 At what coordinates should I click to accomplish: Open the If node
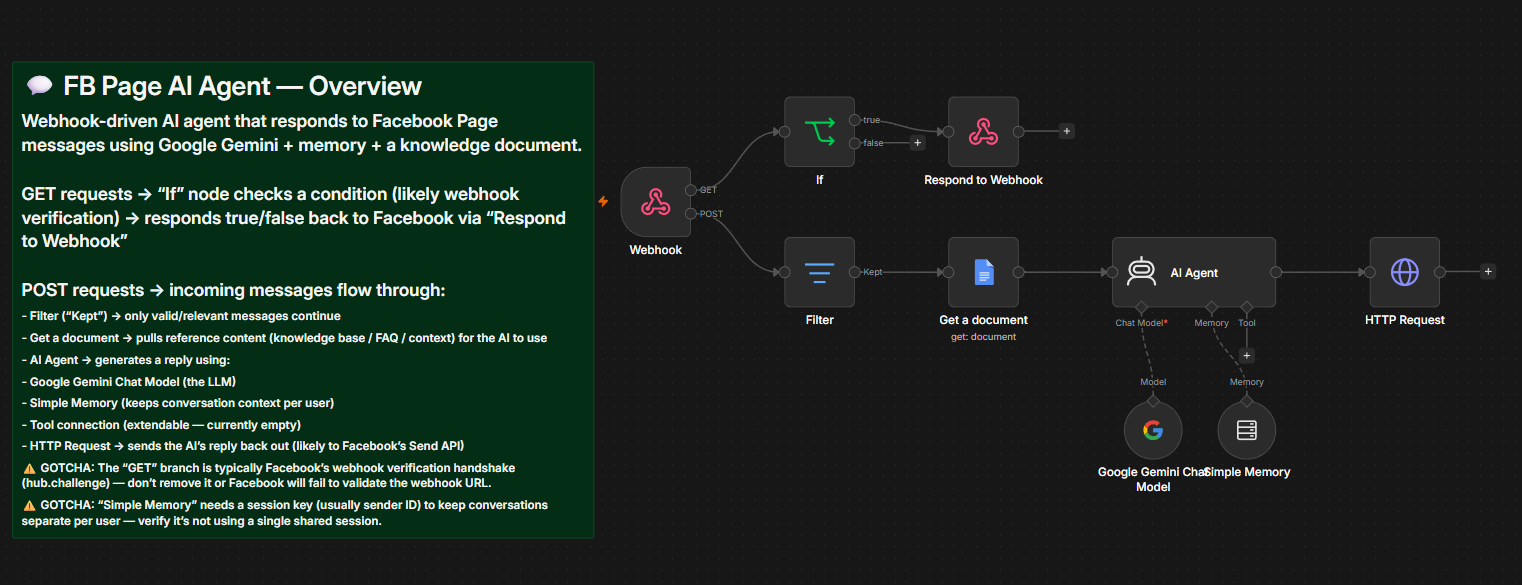coord(819,131)
